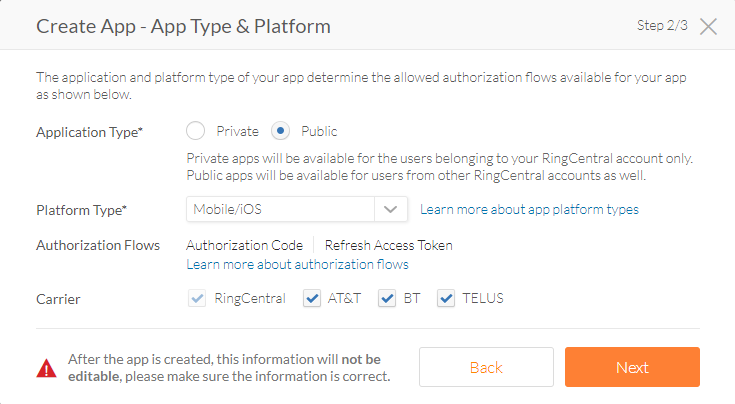Click the red warning triangle icon
735x404 pixels.
(47, 368)
